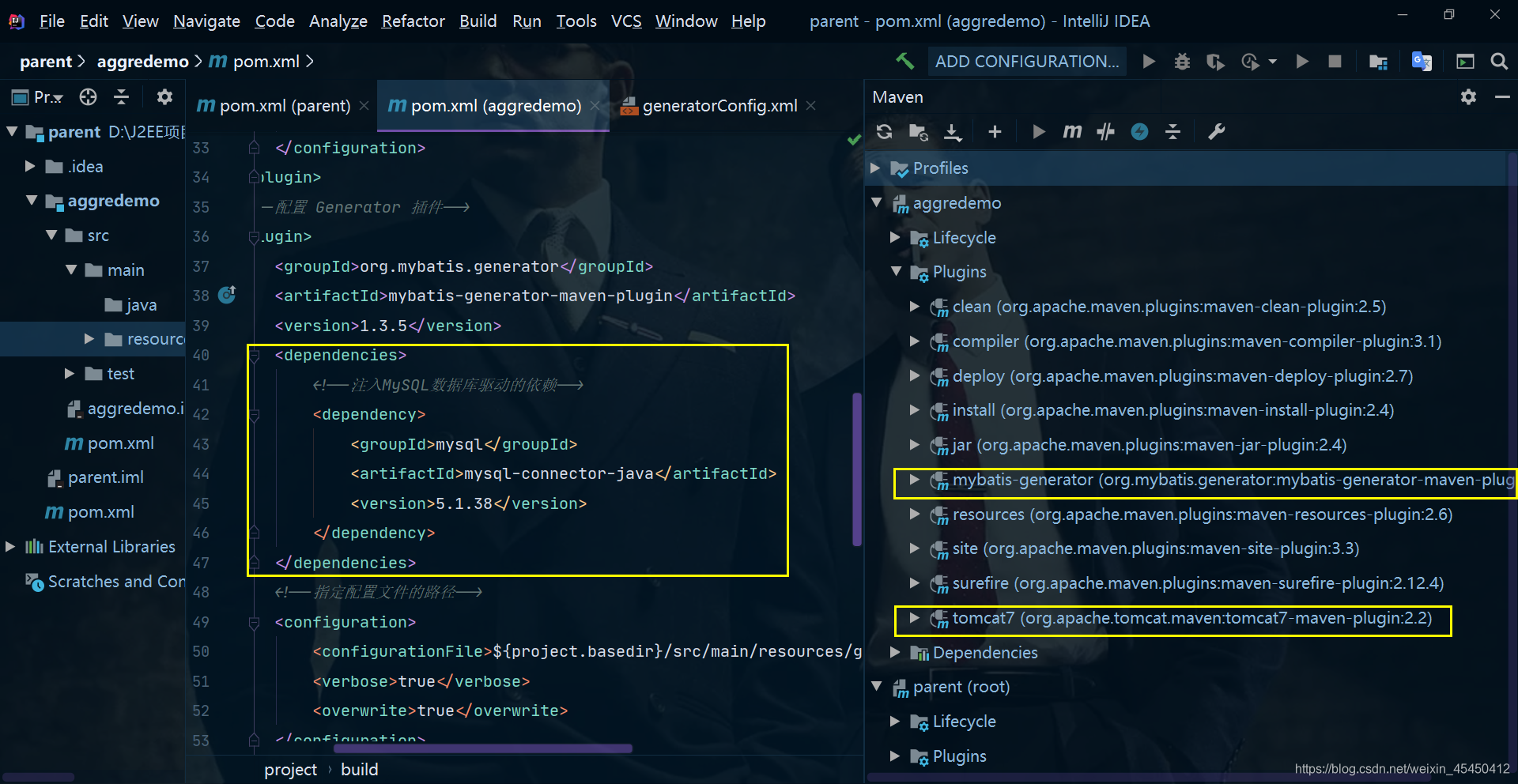This screenshot has width=1518, height=784.
Task: Fold the dependency block at line 42
Action: click(x=255, y=415)
